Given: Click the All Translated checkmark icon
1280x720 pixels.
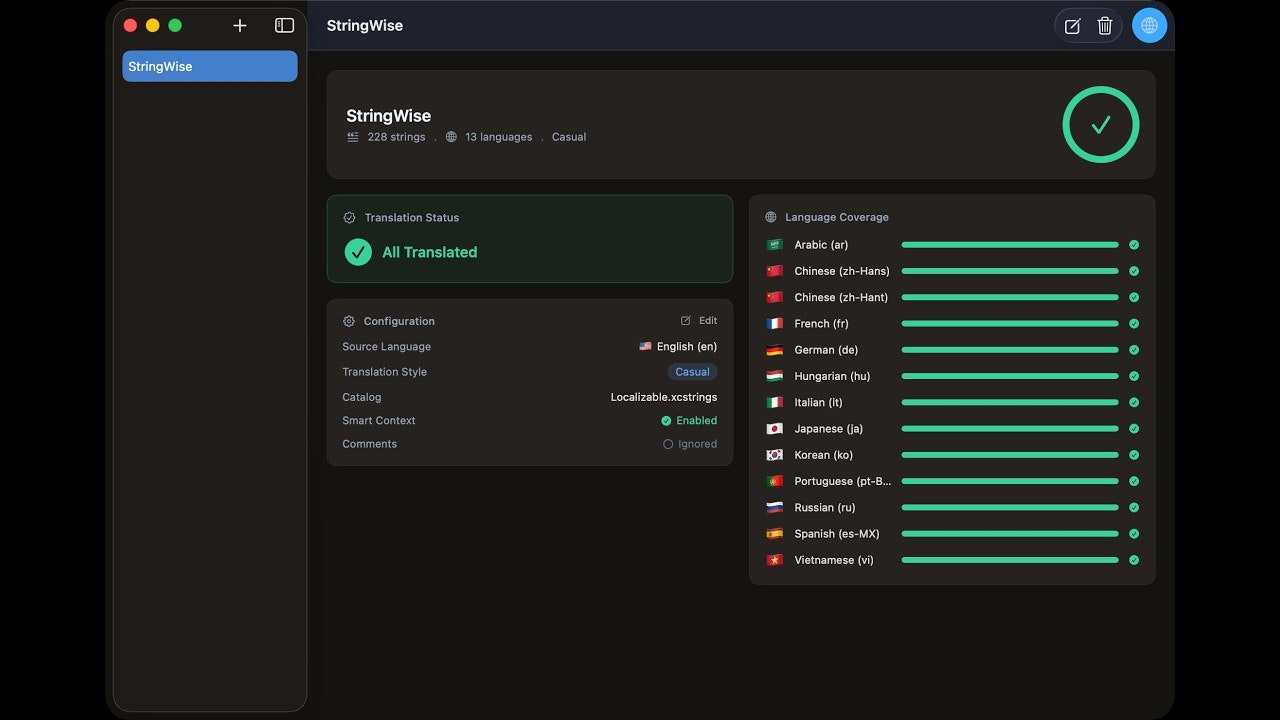Looking at the screenshot, I should pos(358,252).
